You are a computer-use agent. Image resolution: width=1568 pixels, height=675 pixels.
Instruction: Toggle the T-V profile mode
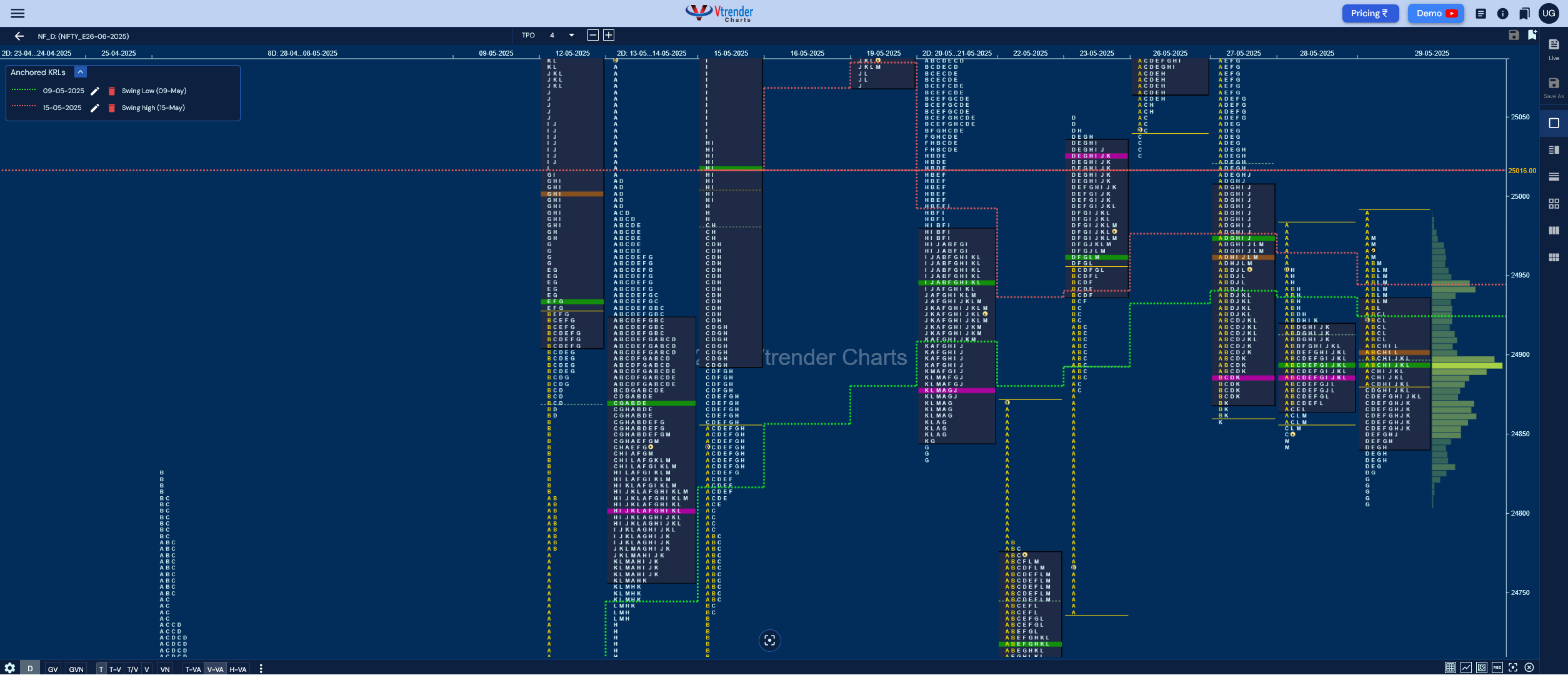(115, 669)
